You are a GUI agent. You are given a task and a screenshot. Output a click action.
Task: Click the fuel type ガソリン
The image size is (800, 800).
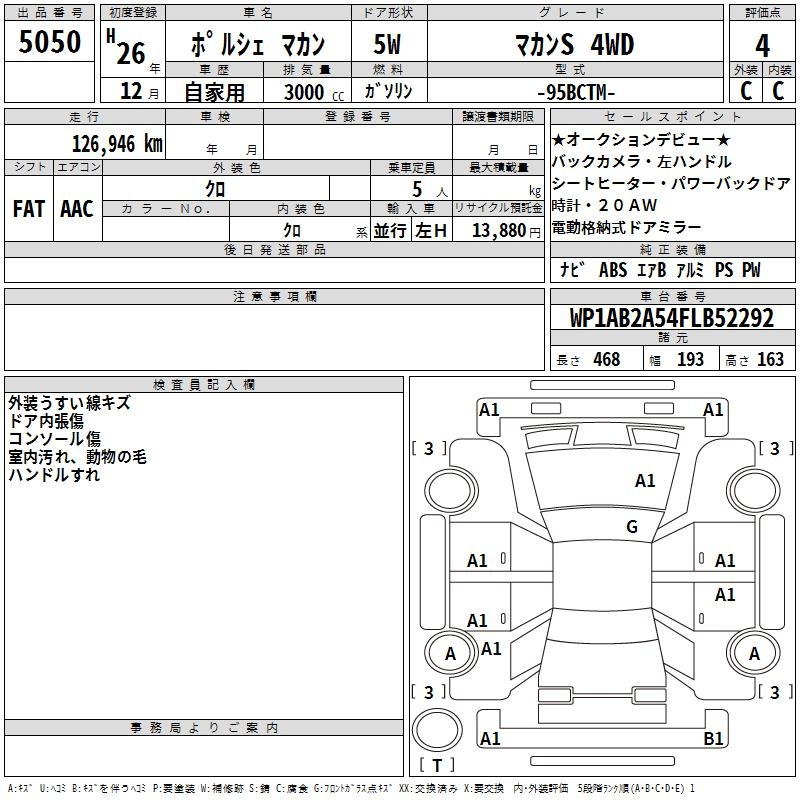click(388, 91)
